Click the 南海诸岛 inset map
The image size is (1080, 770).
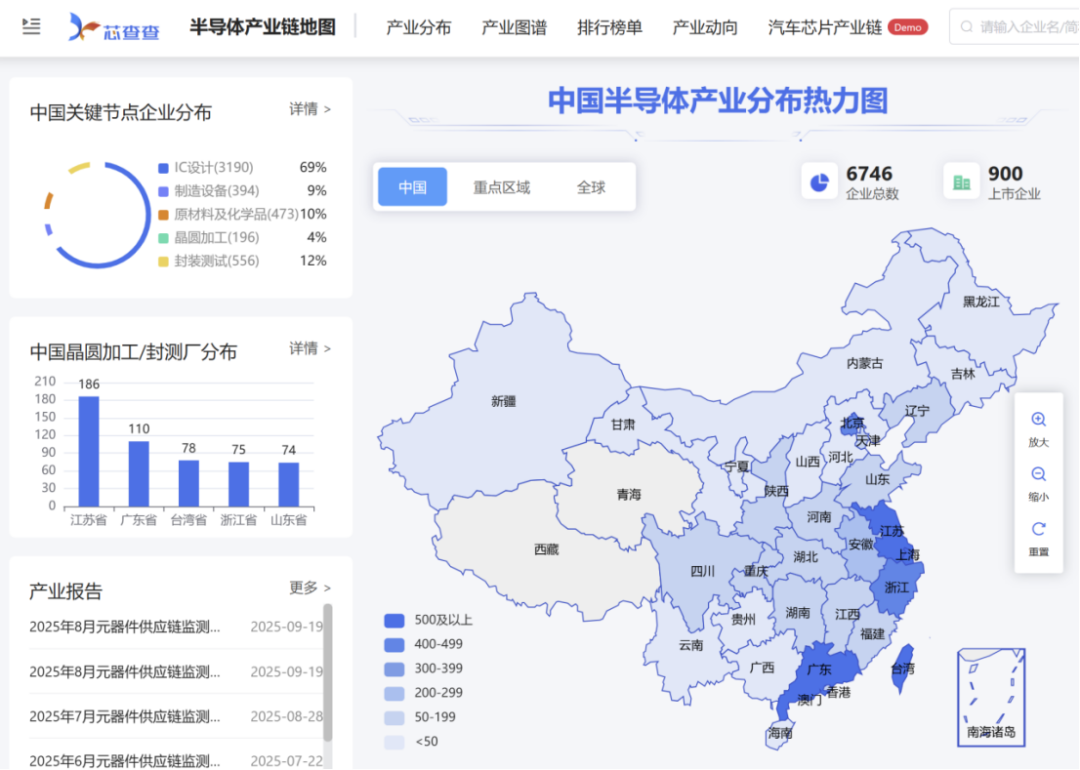tap(991, 697)
